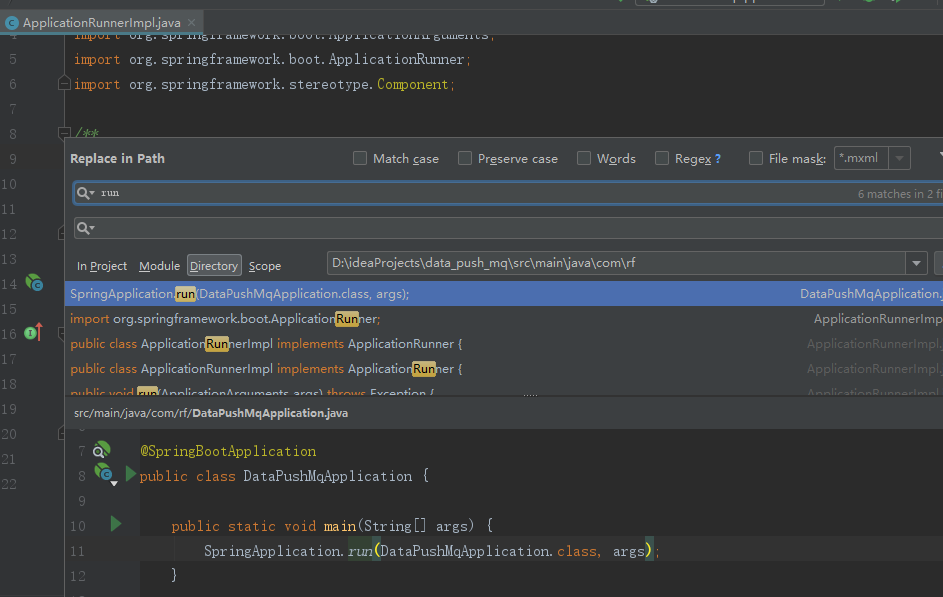
Task: Close the ApplicationRunnerImpl.java tab
Action: [x=191, y=22]
